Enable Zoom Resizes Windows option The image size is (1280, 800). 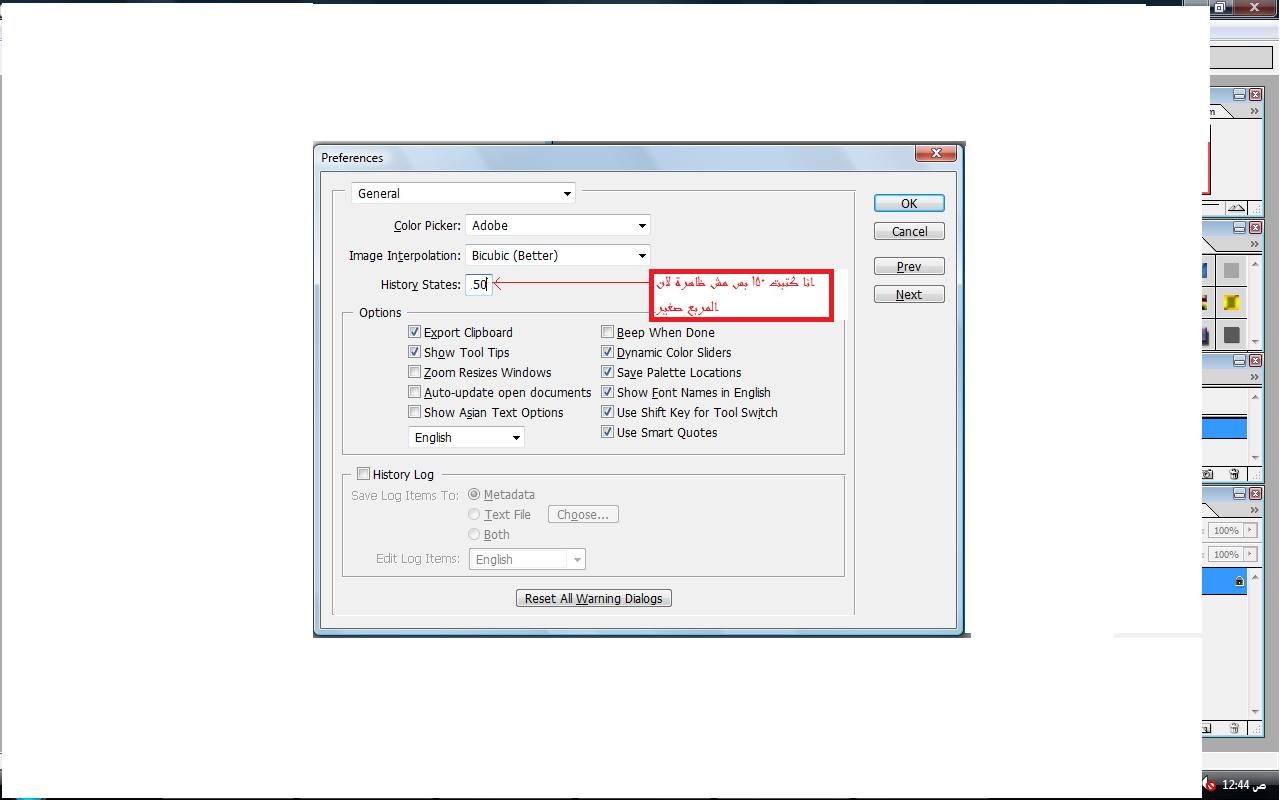415,372
